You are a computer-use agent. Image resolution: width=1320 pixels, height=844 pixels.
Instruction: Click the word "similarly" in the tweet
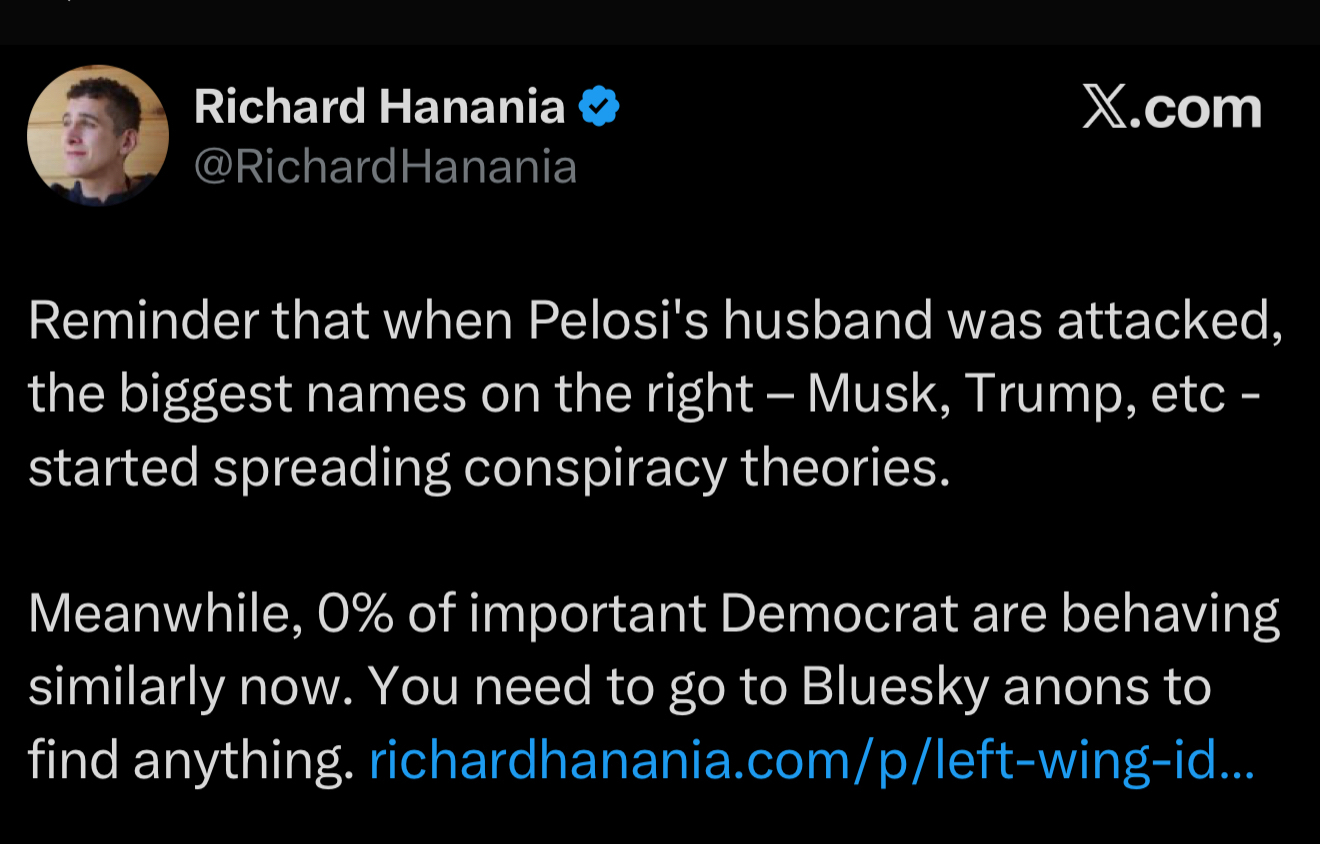tap(125, 688)
